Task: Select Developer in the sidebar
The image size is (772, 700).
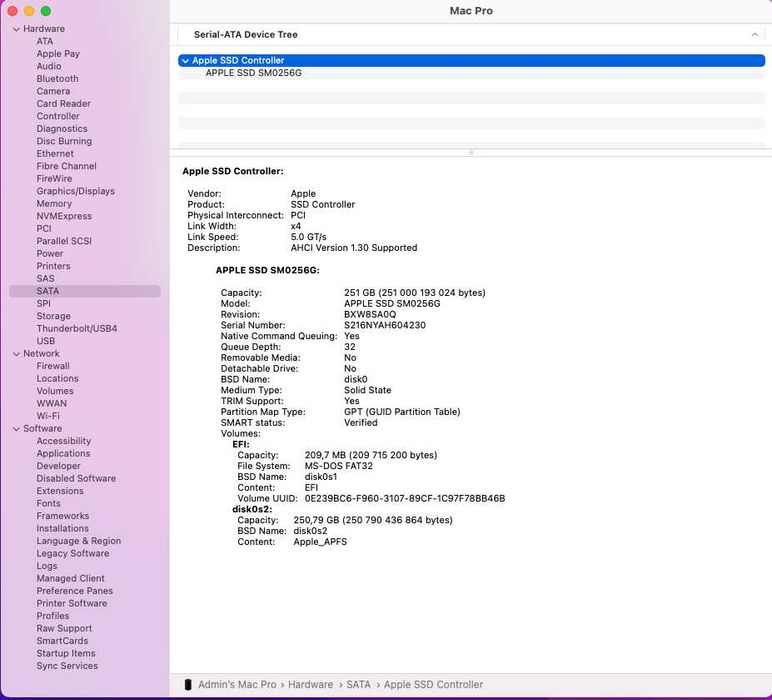Action: coord(58,466)
